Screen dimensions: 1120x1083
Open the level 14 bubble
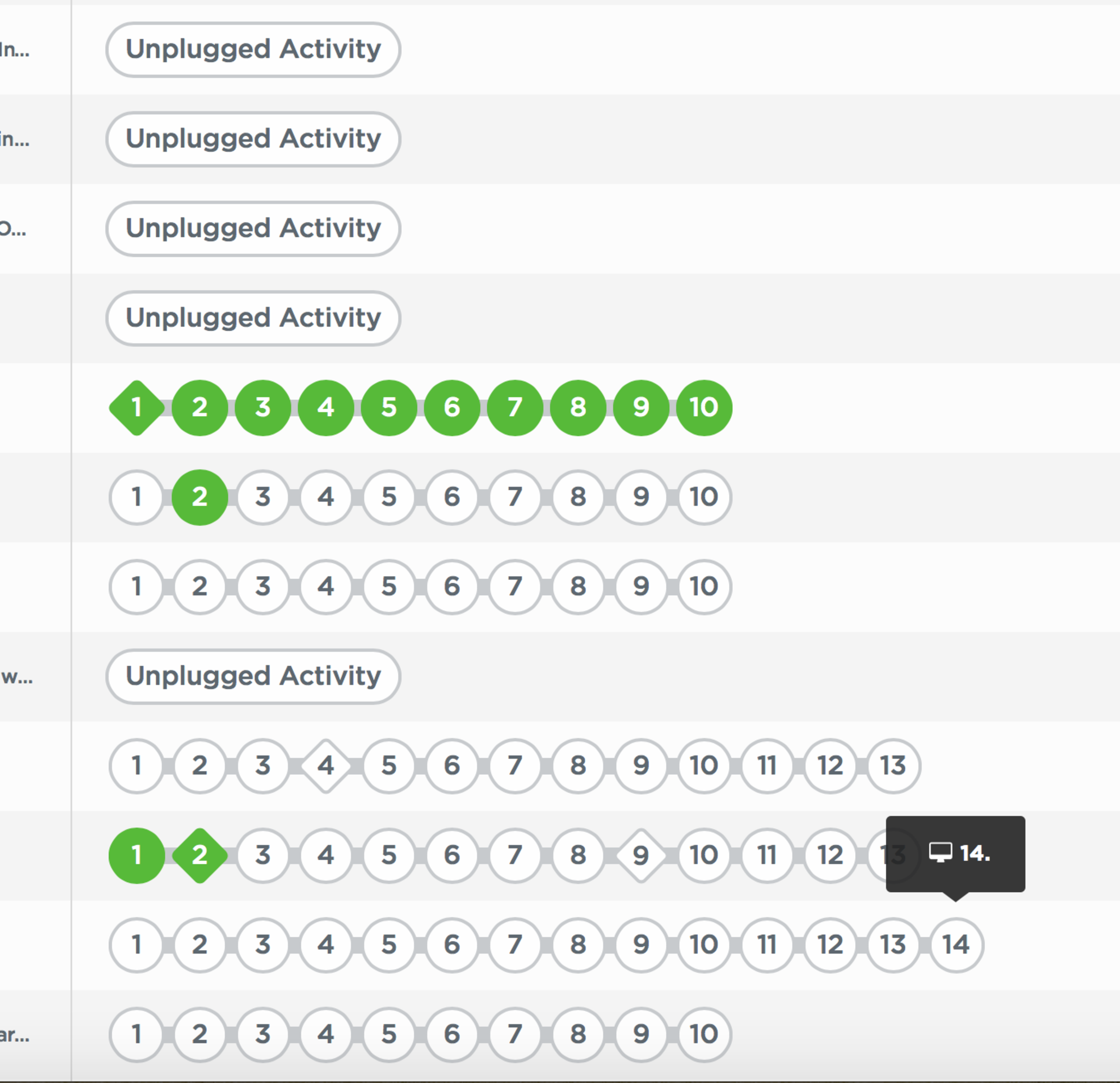tap(956, 945)
